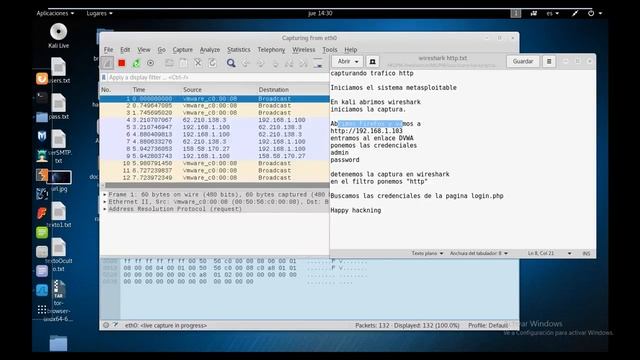Click the Go to first packet icon
The height and width of the screenshot is (360, 640).
289,63
